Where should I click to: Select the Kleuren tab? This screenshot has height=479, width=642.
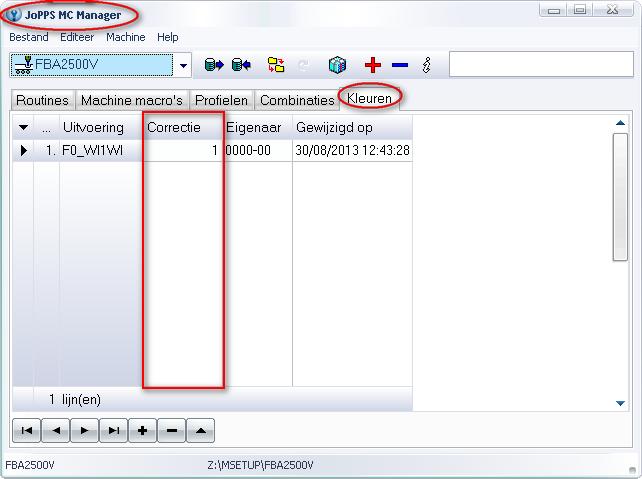(369, 98)
